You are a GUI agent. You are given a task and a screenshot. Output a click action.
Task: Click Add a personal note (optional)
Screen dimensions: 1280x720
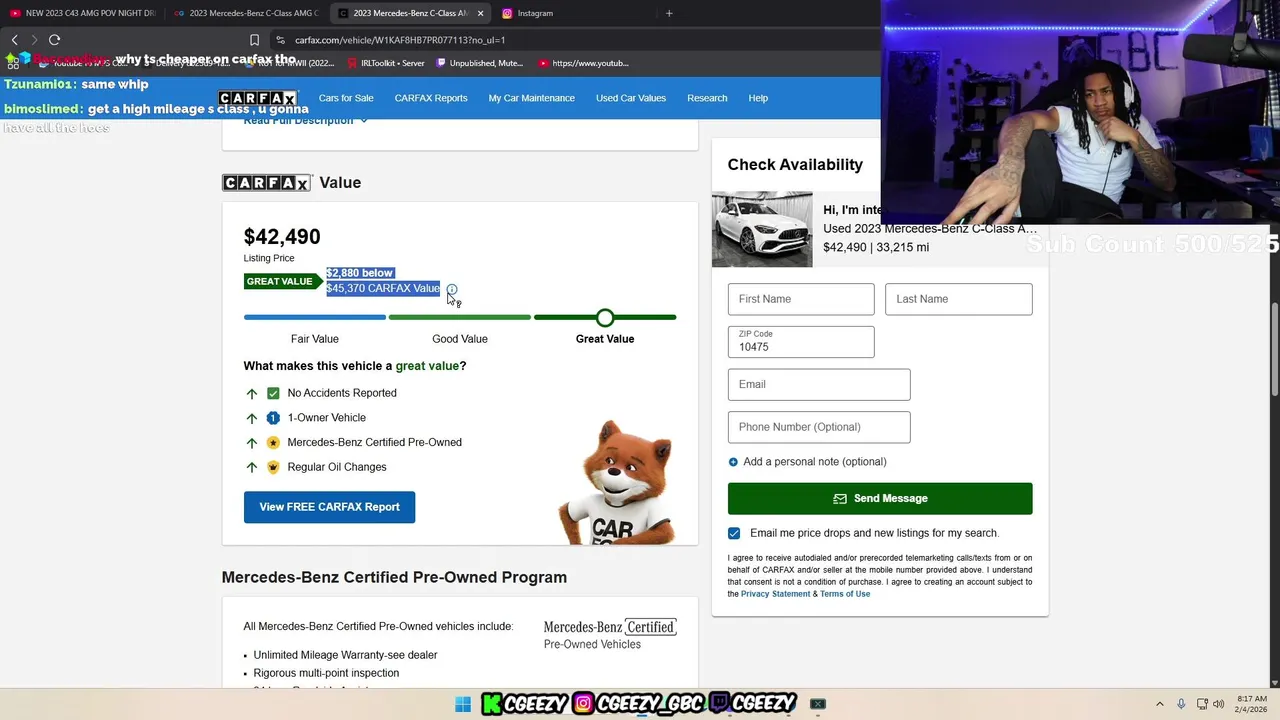tap(815, 462)
